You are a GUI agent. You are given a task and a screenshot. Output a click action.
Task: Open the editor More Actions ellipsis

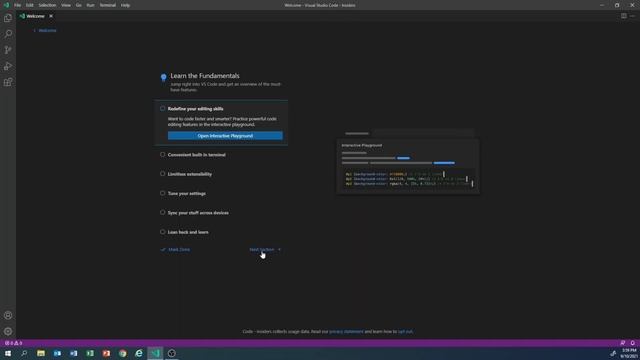click(632, 16)
